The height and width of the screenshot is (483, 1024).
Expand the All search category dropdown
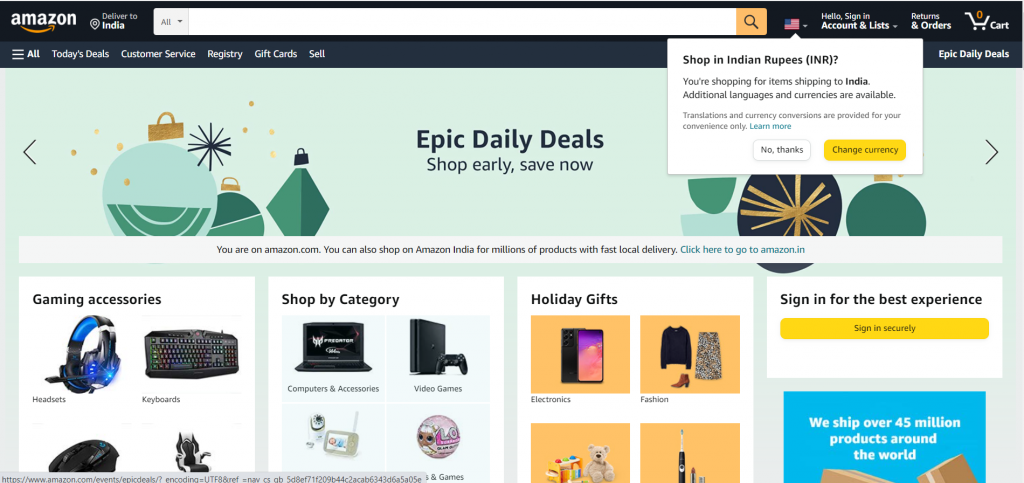click(x=172, y=22)
